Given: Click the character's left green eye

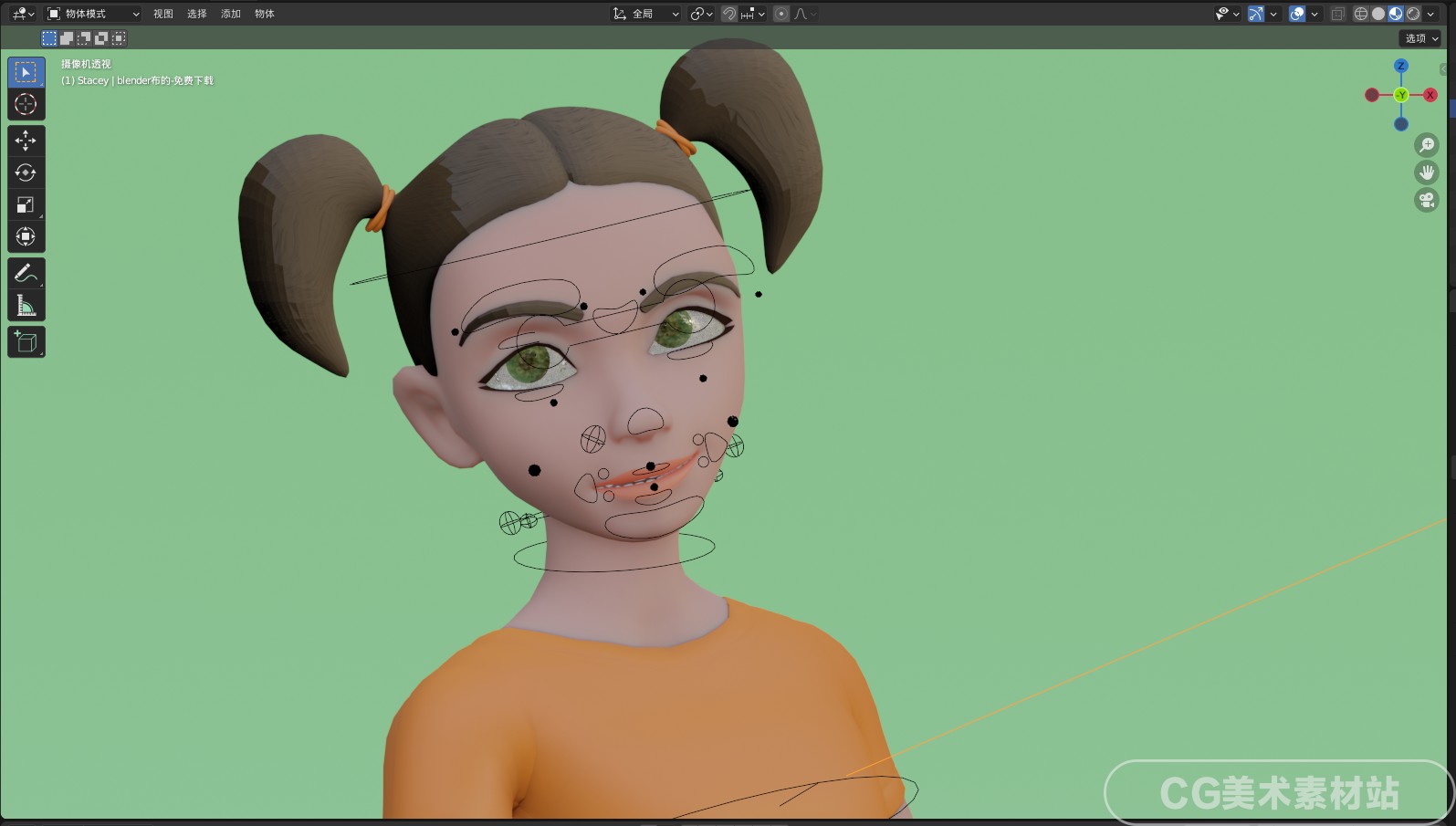Looking at the screenshot, I should [x=678, y=330].
